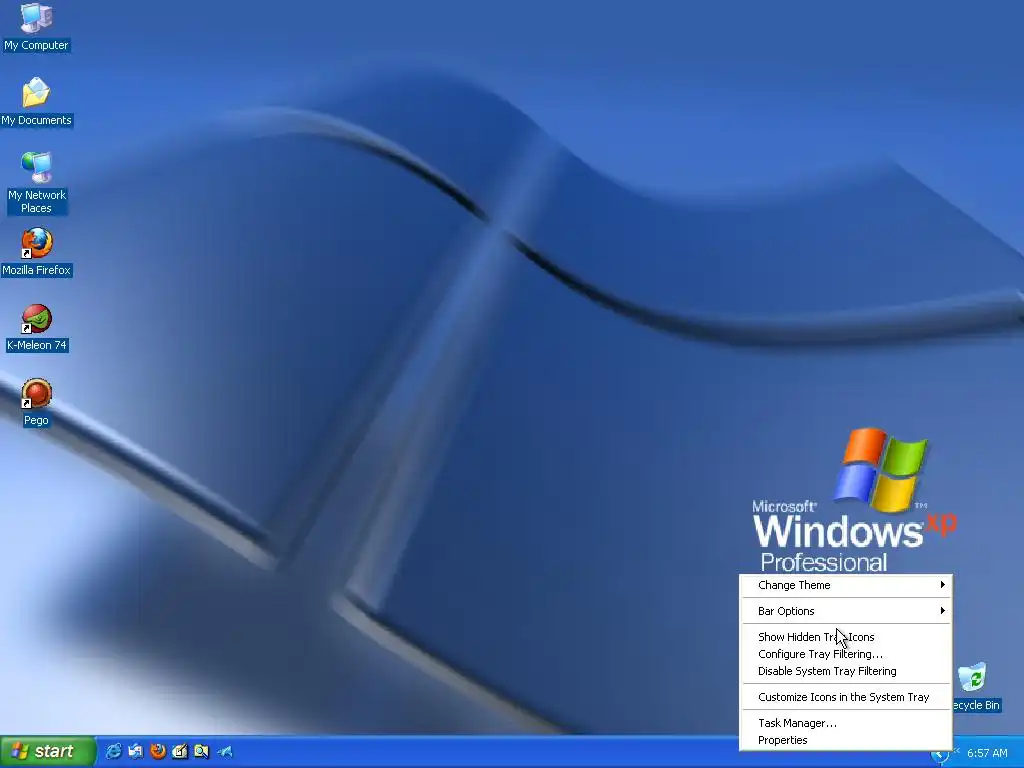This screenshot has width=1024, height=768.
Task: Expand hidden tray icons chevron
Action: pos(957,750)
